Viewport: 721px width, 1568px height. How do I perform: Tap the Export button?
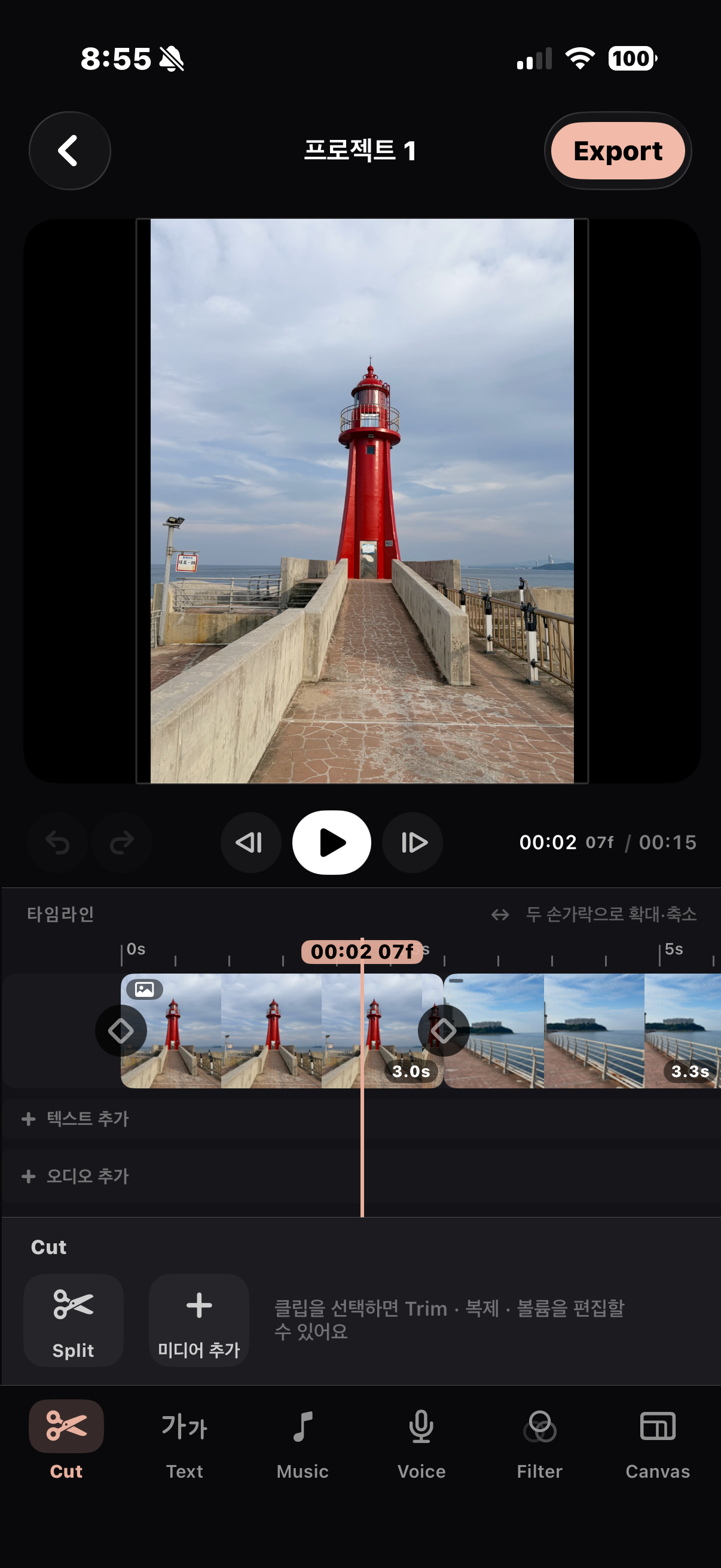pos(618,150)
